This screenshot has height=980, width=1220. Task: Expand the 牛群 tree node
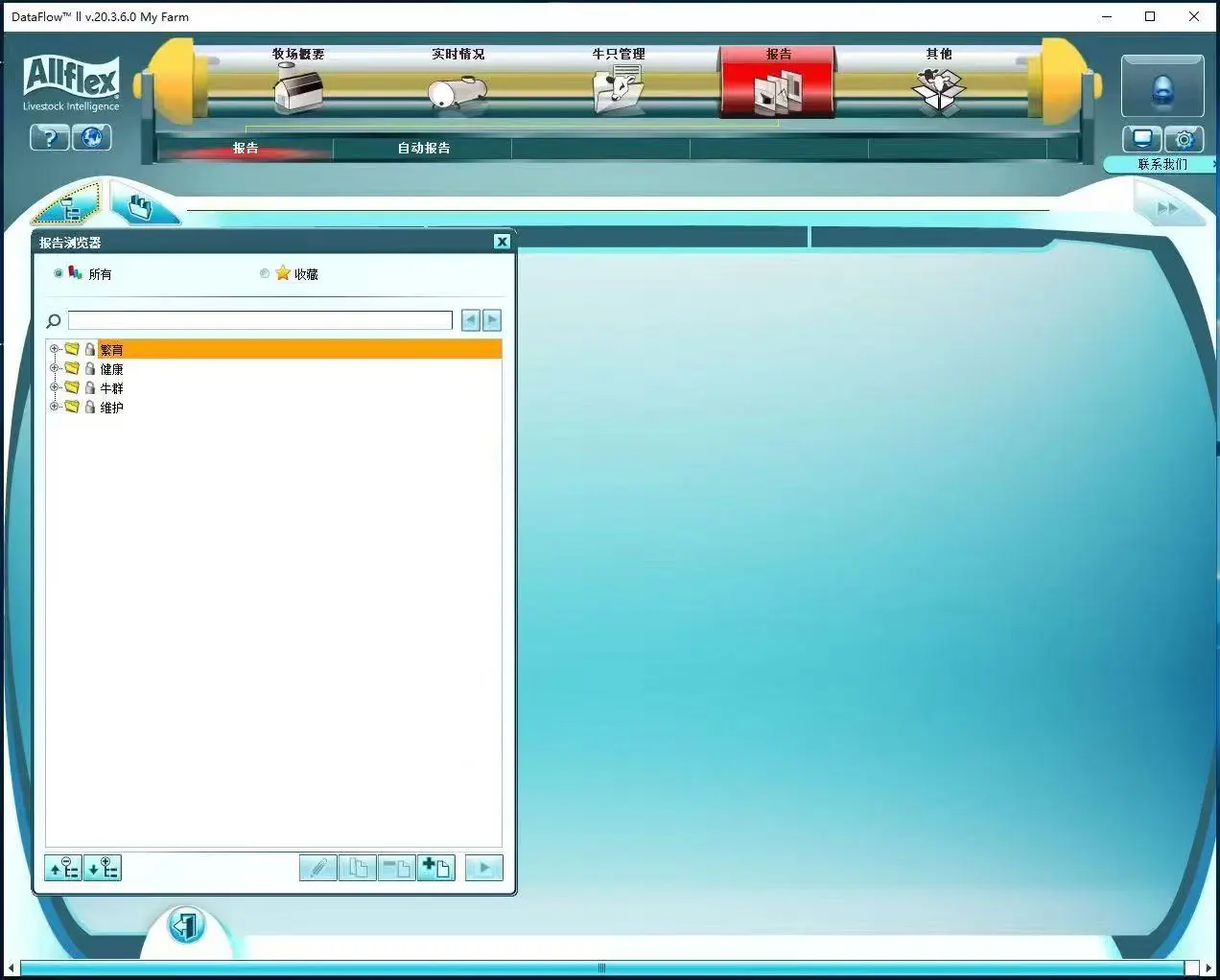[x=55, y=387]
